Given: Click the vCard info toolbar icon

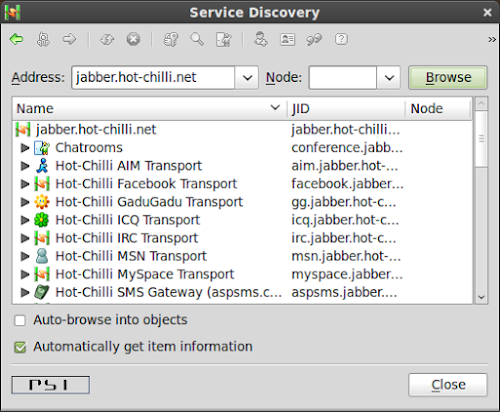Looking at the screenshot, I should (x=287, y=39).
